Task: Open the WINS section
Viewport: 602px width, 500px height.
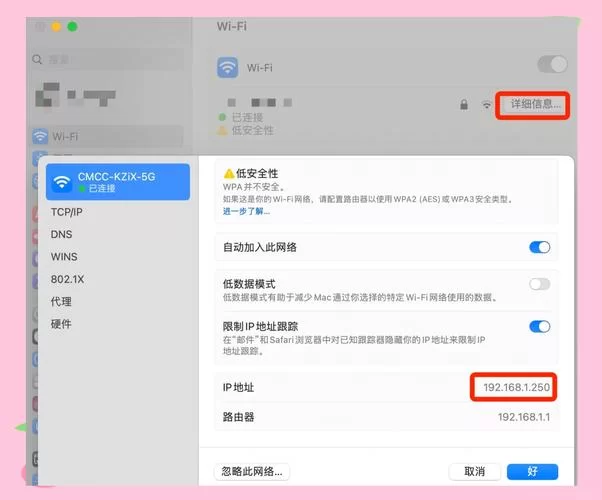Action: click(x=64, y=257)
